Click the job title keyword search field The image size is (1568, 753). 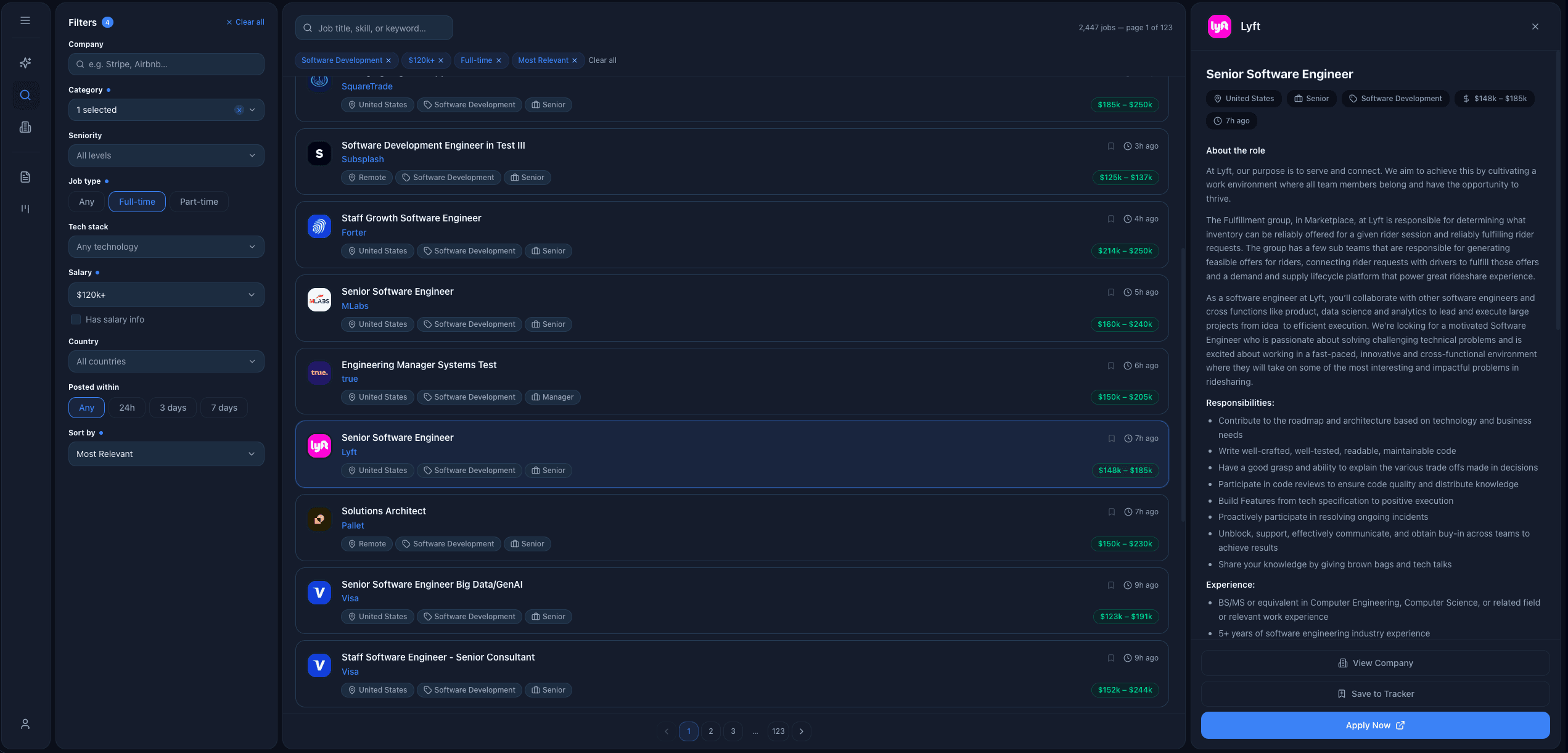point(373,27)
